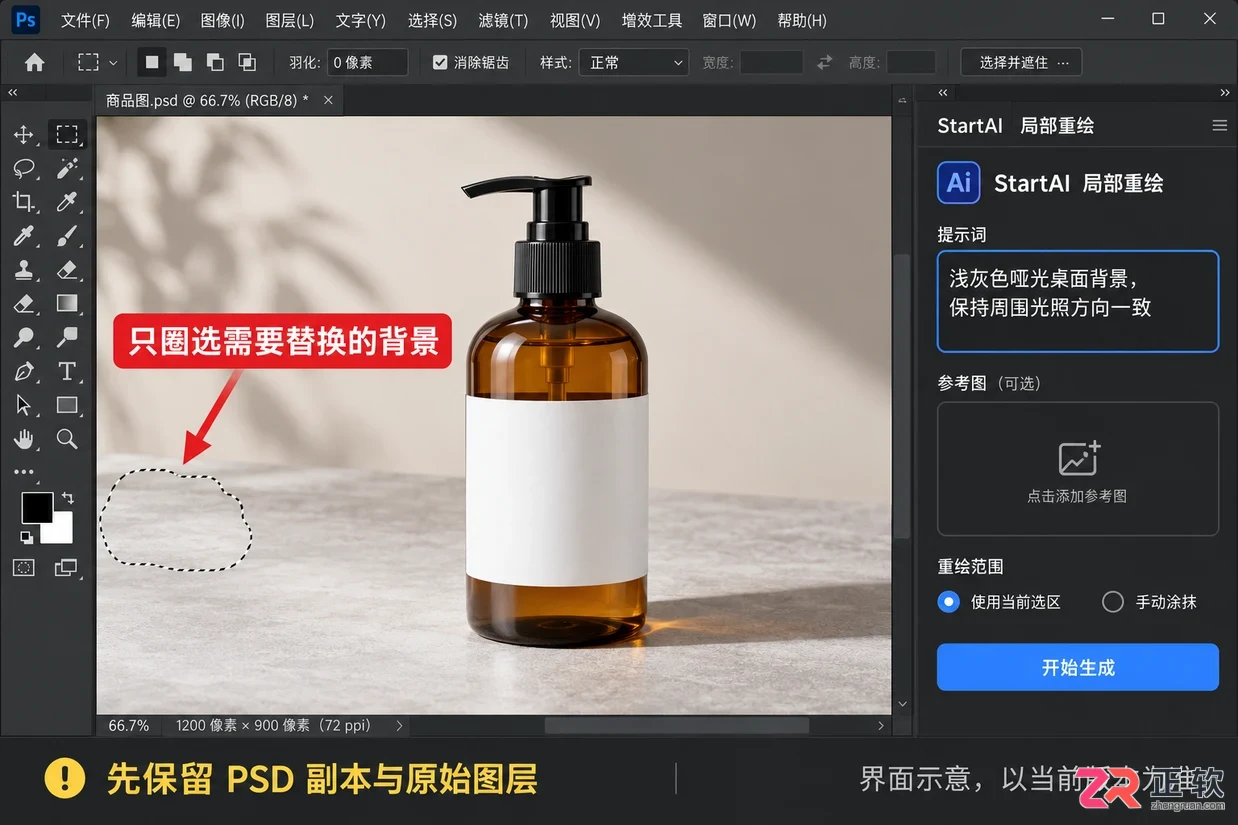The height and width of the screenshot is (825, 1238).
Task: Select 使用当前选区 radio option
Action: pyautogui.click(x=949, y=602)
